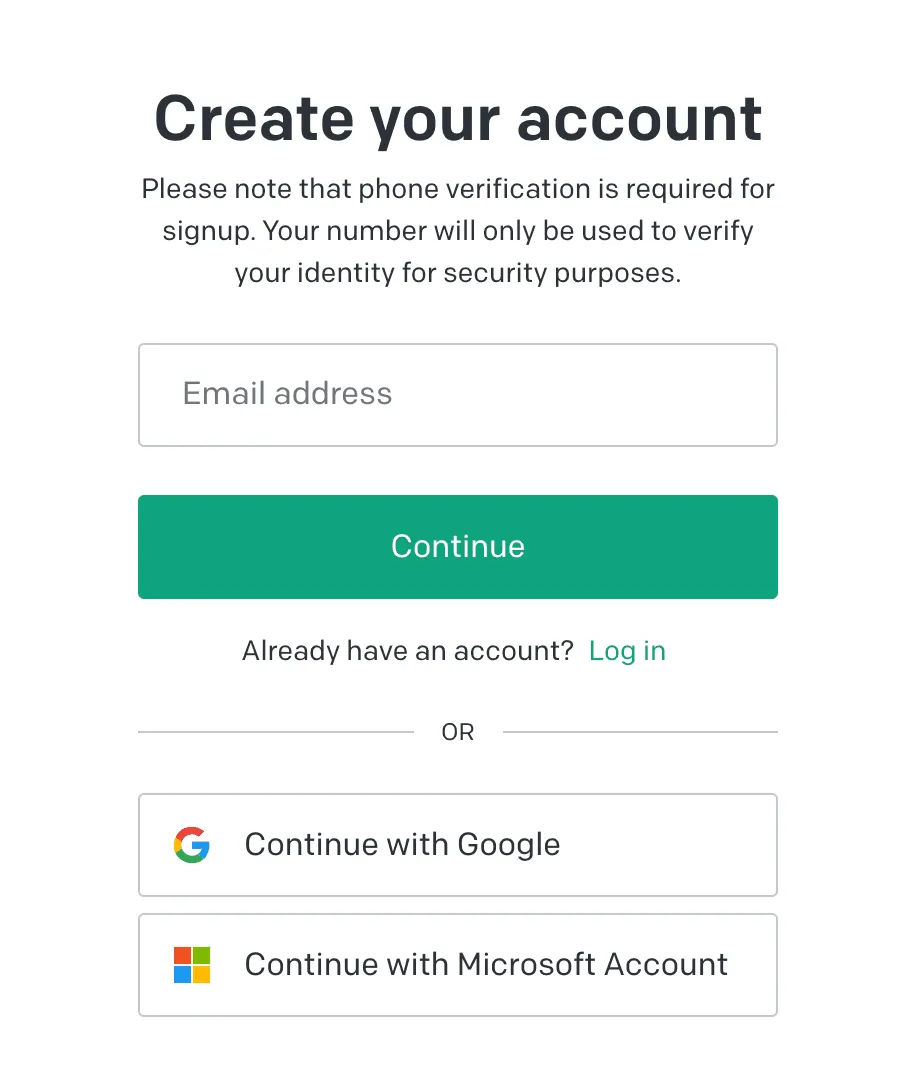This screenshot has width=914, height=1086.
Task: Click the divider line right of OR
Action: [x=640, y=732]
